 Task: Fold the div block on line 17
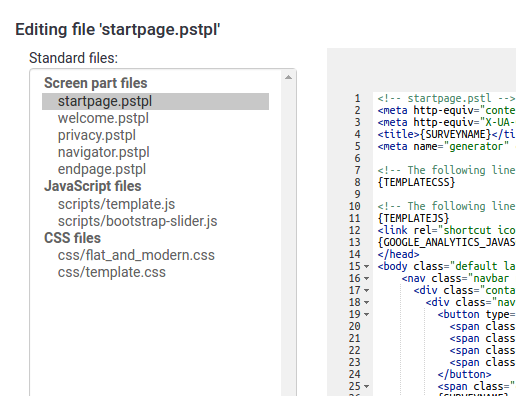coord(366,290)
